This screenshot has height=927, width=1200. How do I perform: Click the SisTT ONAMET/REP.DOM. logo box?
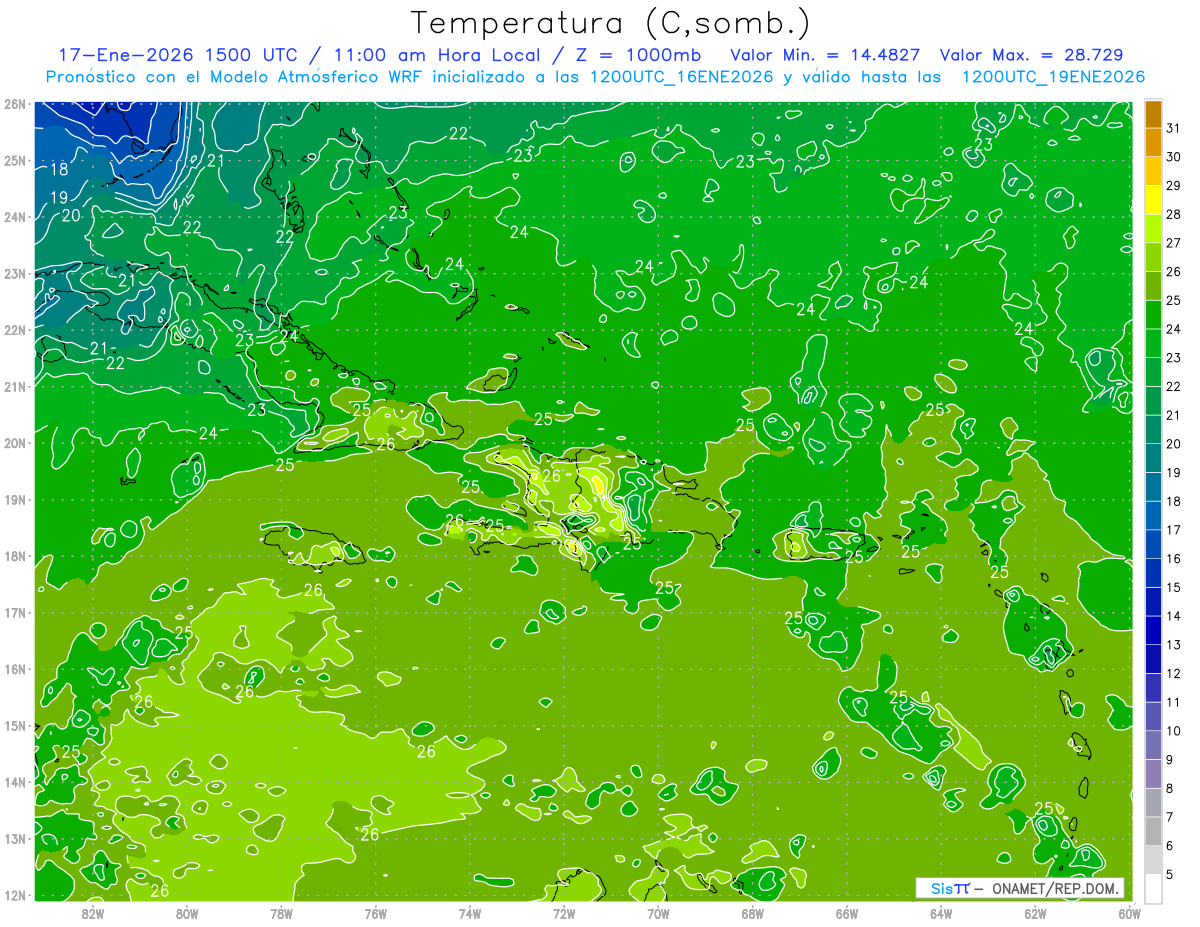pyautogui.click(x=1020, y=888)
